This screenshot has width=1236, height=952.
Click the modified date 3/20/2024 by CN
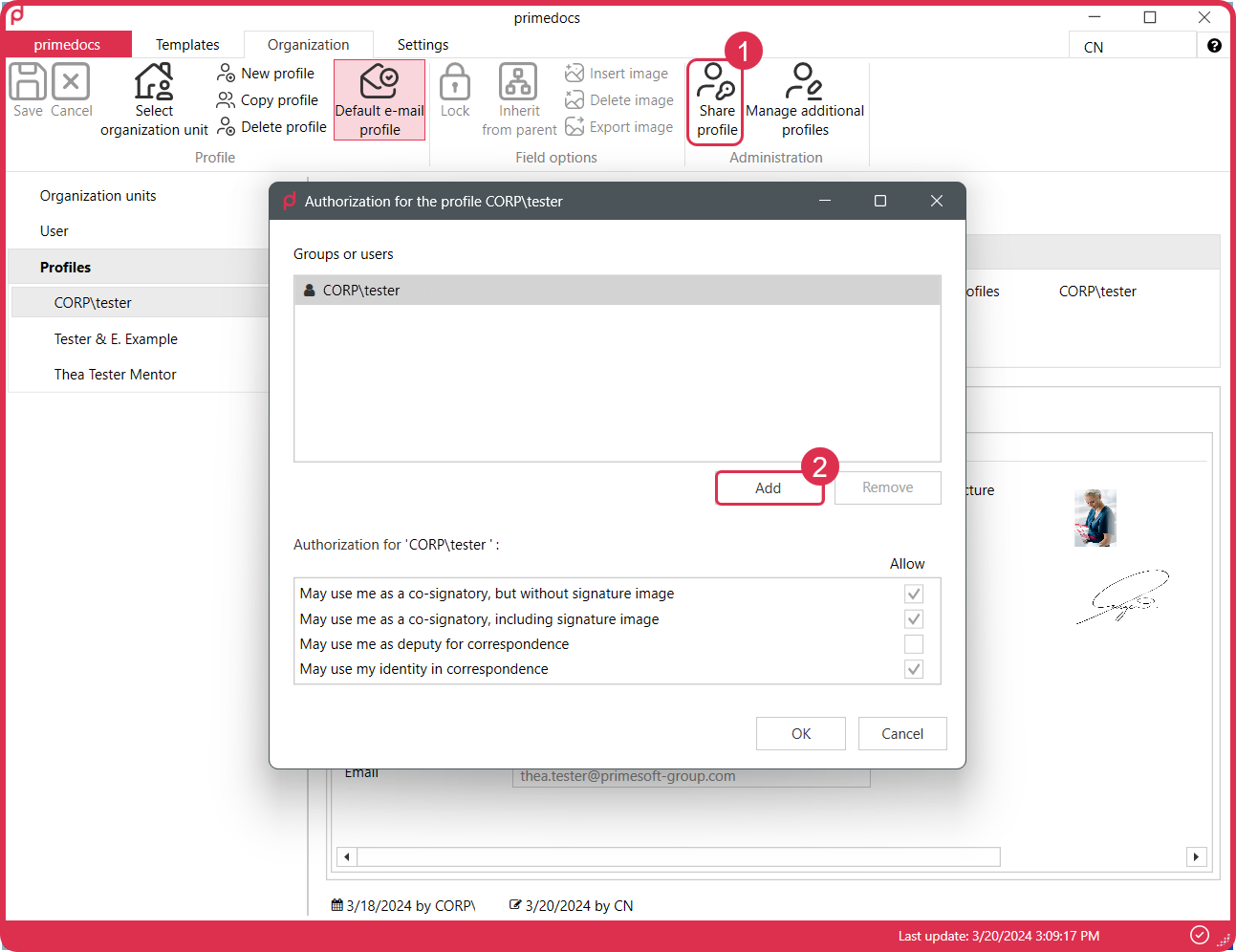(572, 906)
